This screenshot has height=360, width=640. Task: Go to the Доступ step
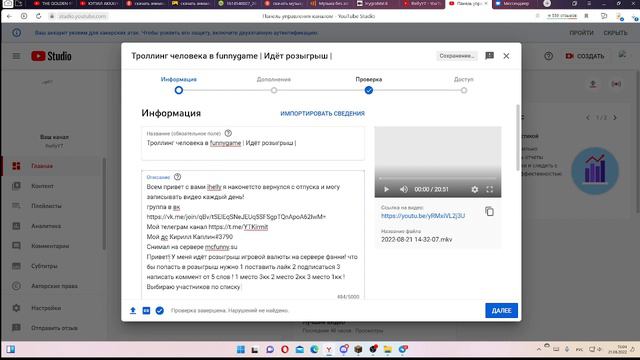pyautogui.click(x=464, y=85)
